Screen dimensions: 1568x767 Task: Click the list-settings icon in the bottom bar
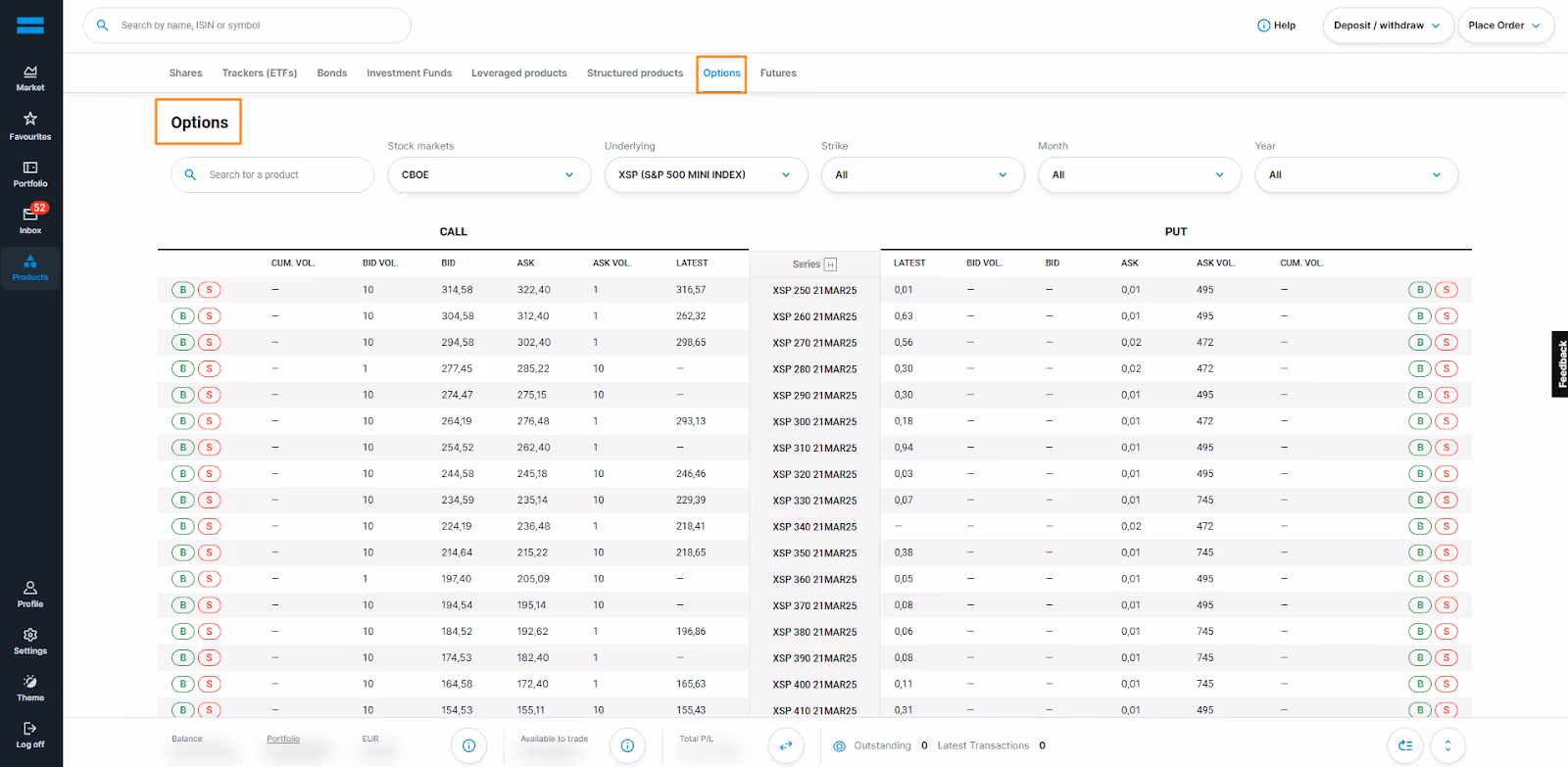click(1405, 745)
